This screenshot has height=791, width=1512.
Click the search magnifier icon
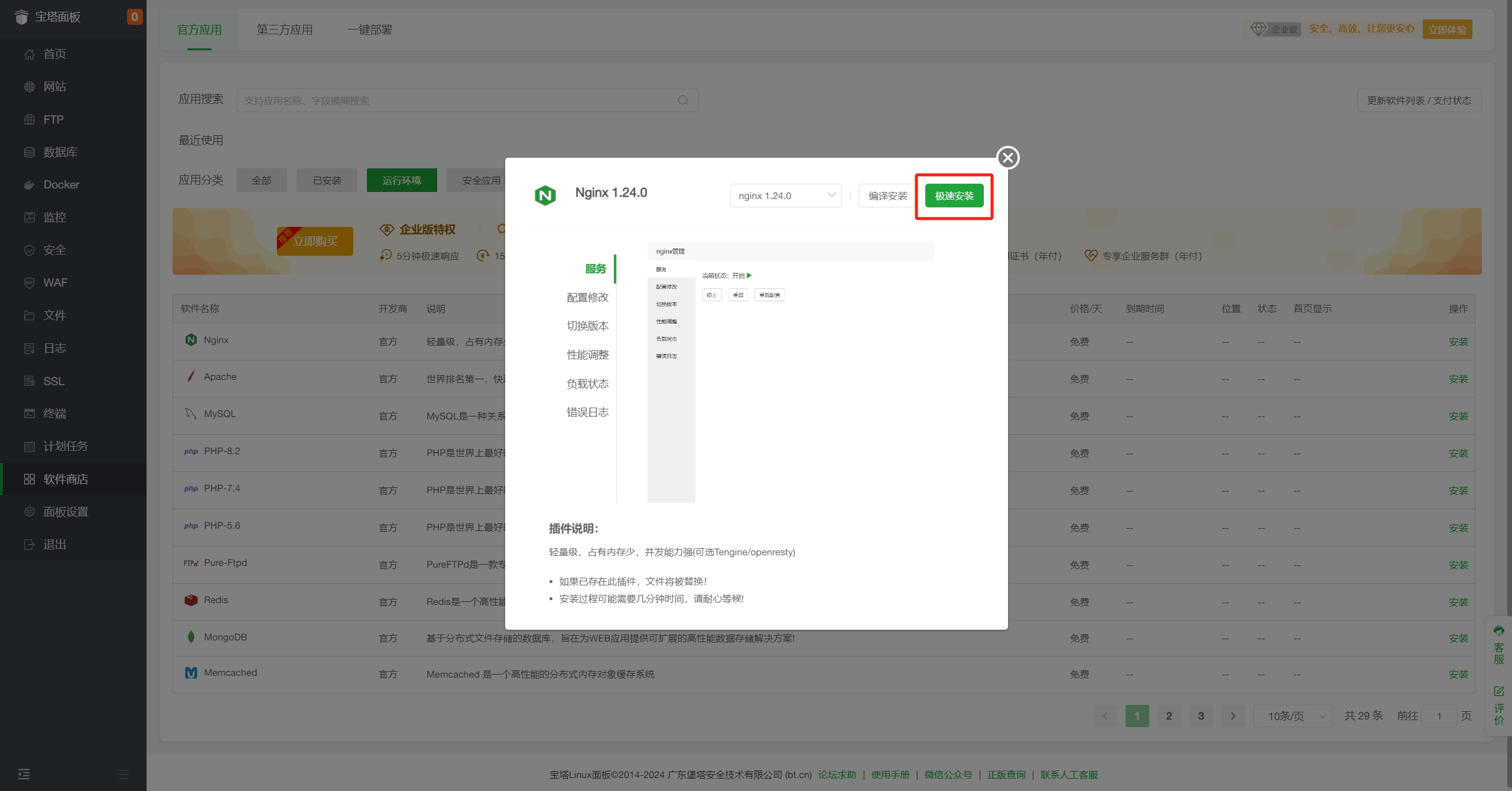coord(682,100)
